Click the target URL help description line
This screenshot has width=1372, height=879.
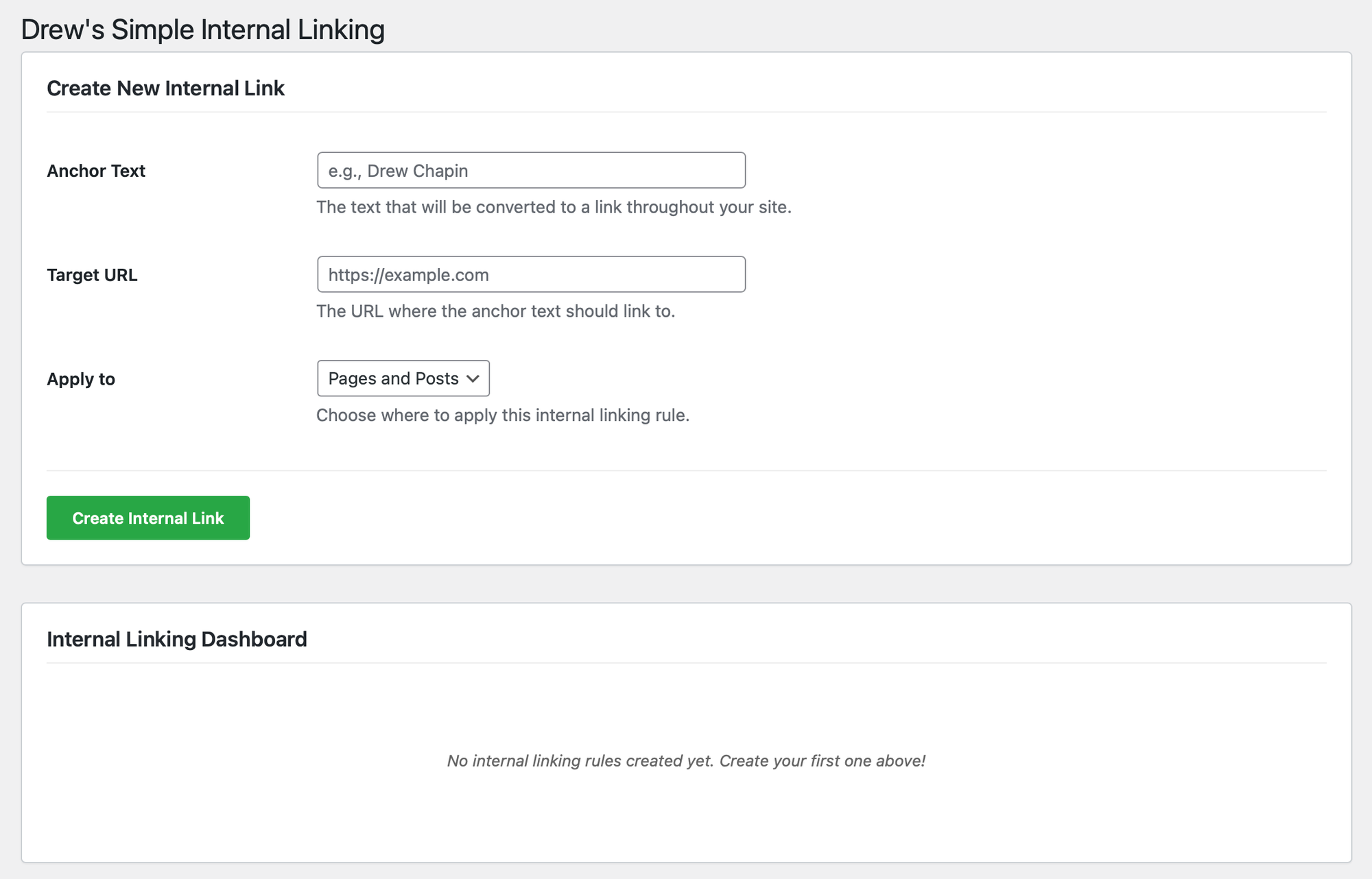[x=495, y=311]
